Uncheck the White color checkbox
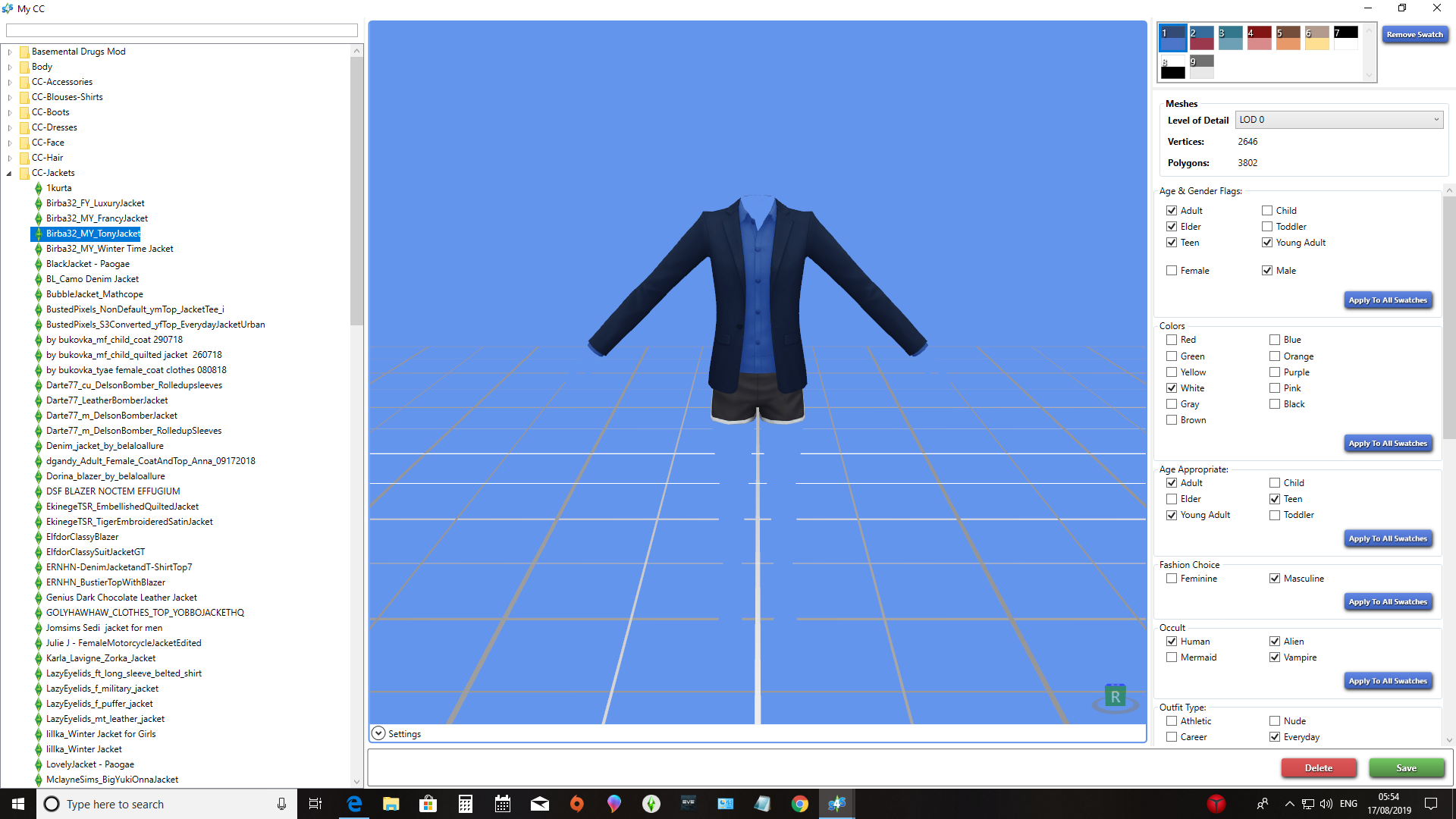Viewport: 1456px width, 819px height. tap(1172, 388)
